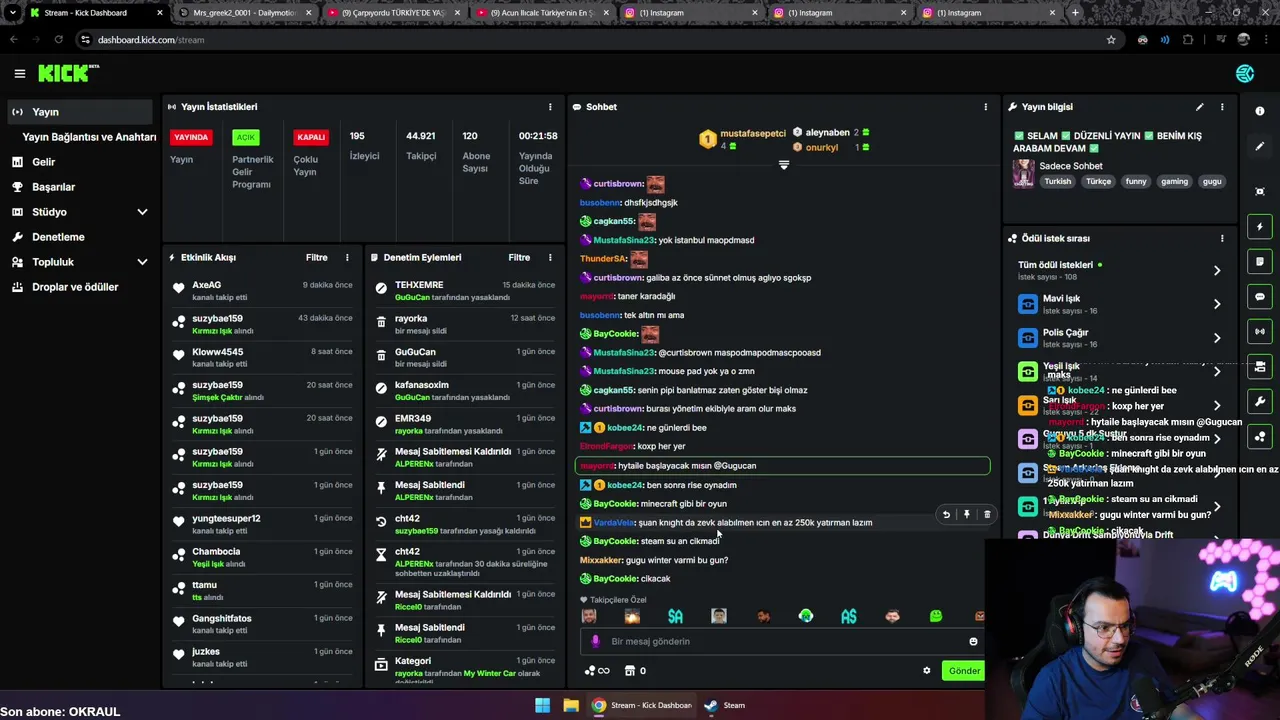1280x720 pixels.
Task: Select the green blob emote in emote row
Action: 936,616
